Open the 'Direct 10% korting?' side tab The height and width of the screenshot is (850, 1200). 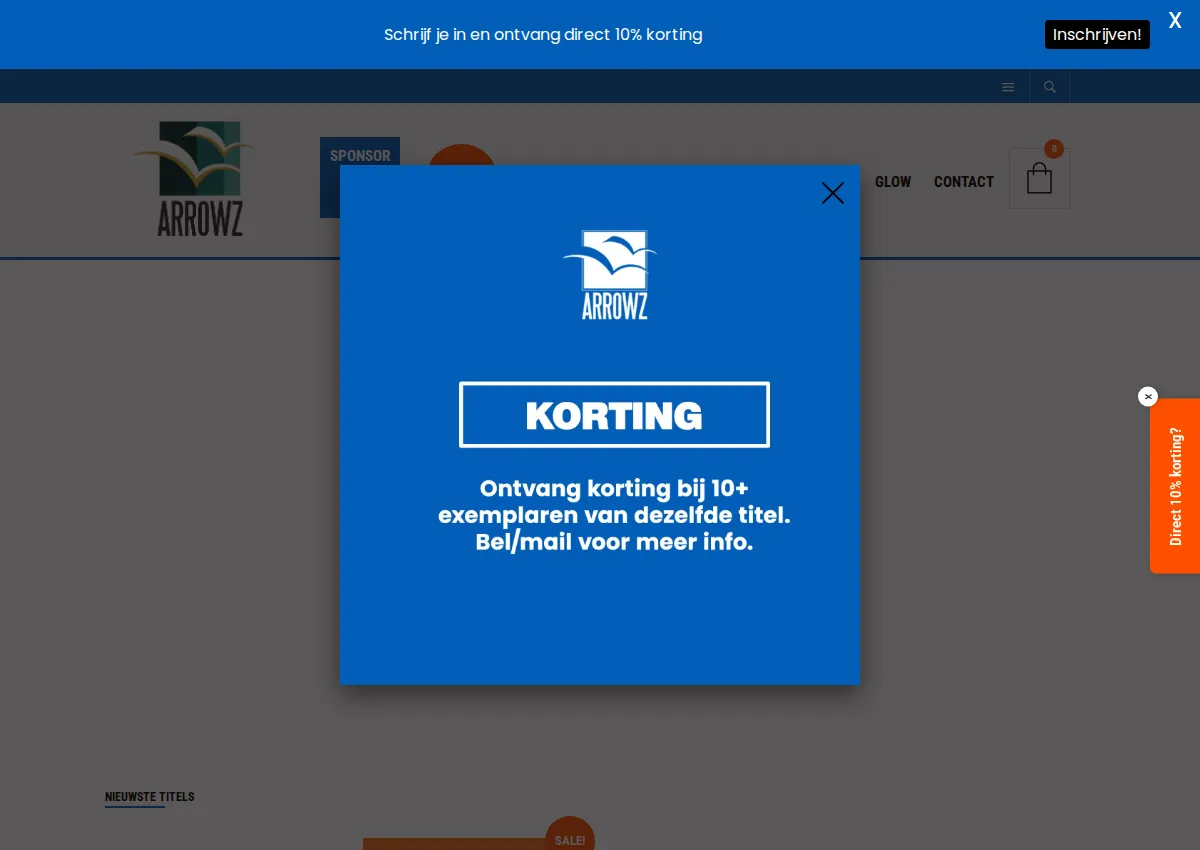[x=1175, y=486]
